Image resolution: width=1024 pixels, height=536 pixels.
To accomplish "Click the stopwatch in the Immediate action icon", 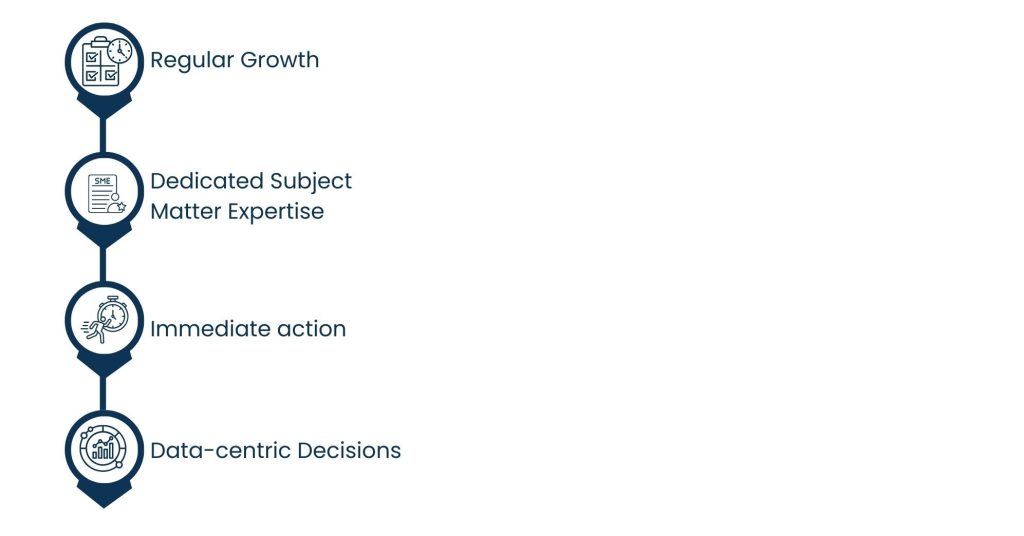I will click(x=112, y=315).
